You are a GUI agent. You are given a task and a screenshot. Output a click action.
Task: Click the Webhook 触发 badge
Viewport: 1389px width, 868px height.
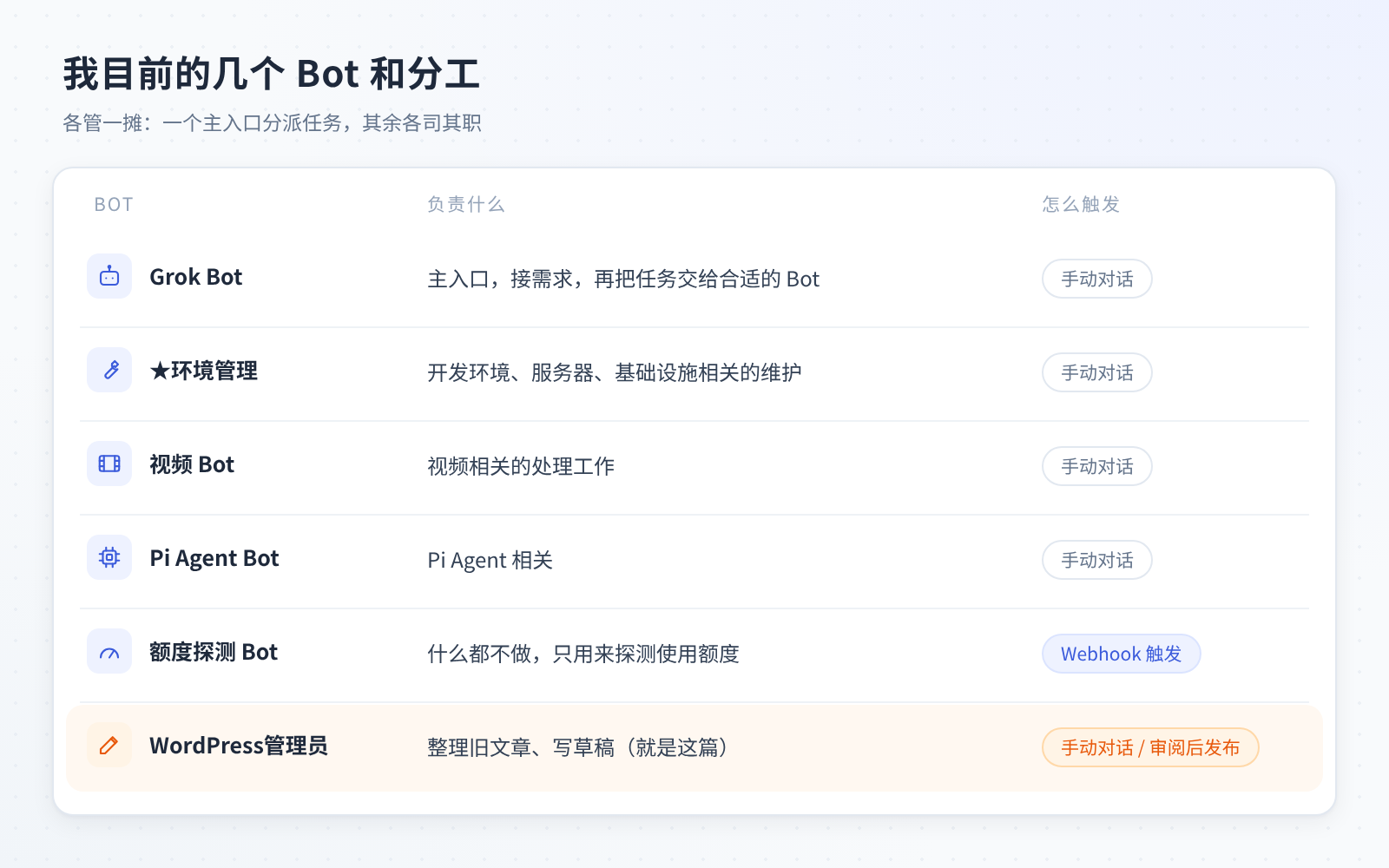click(x=1122, y=654)
